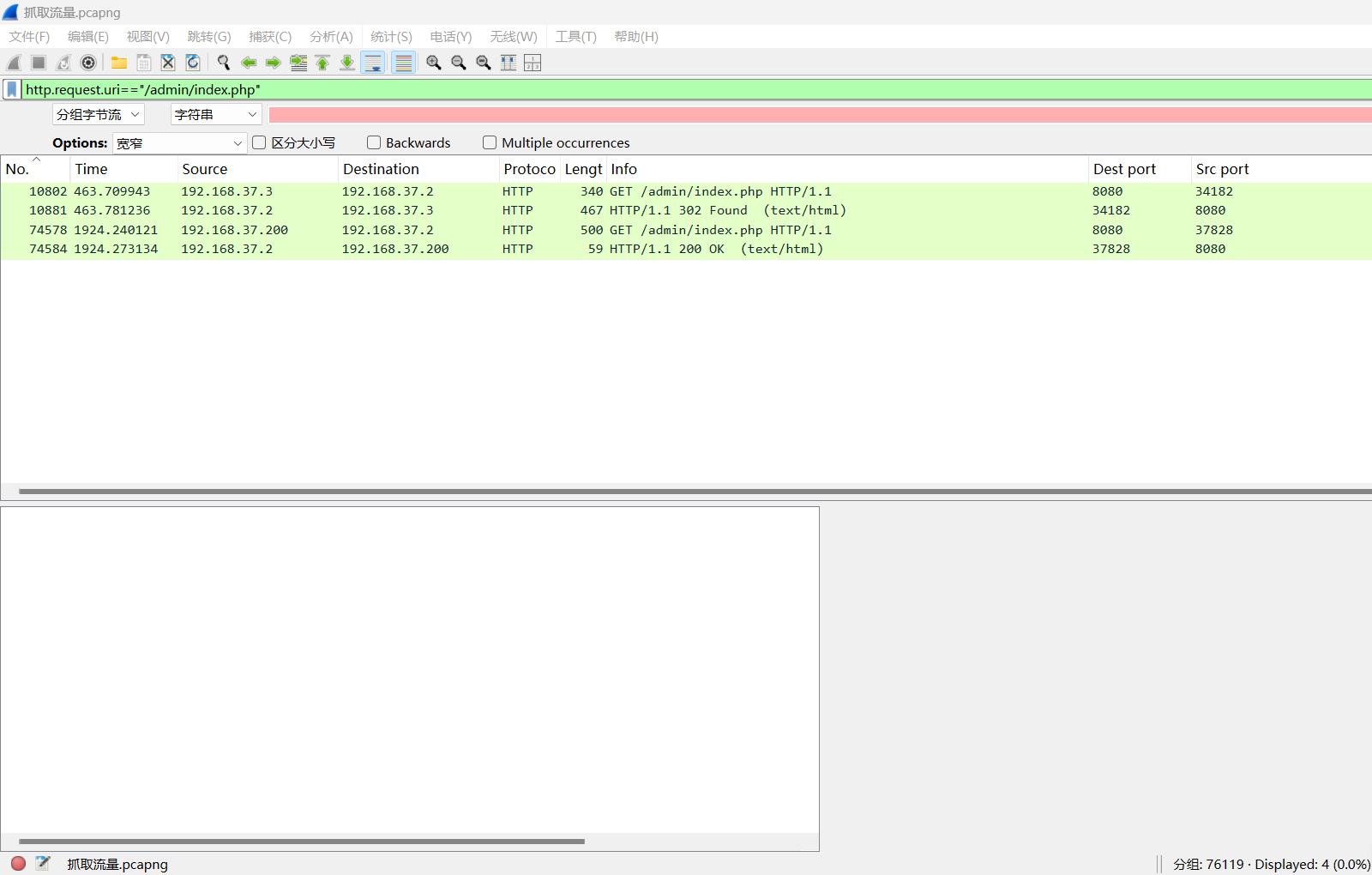Toggle packet colorization icon
The image size is (1372, 875).
pos(404,63)
